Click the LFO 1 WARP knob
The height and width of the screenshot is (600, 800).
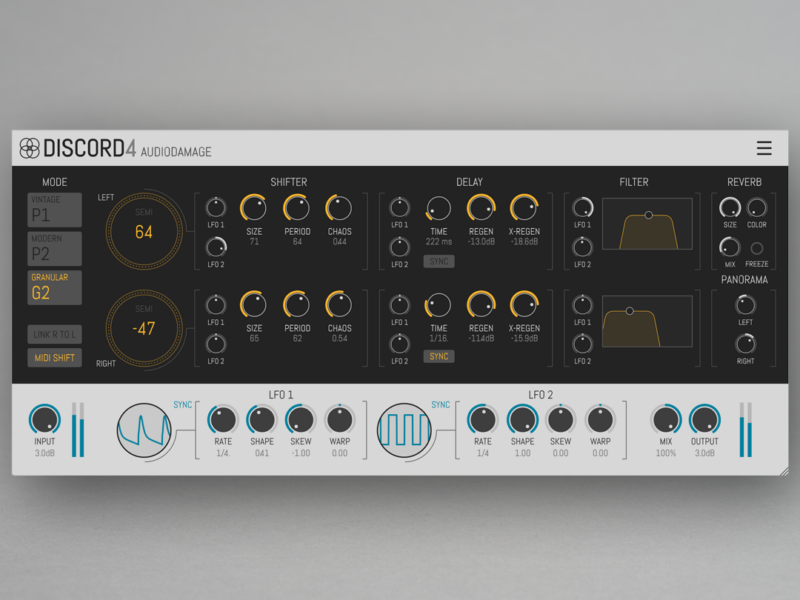point(340,419)
